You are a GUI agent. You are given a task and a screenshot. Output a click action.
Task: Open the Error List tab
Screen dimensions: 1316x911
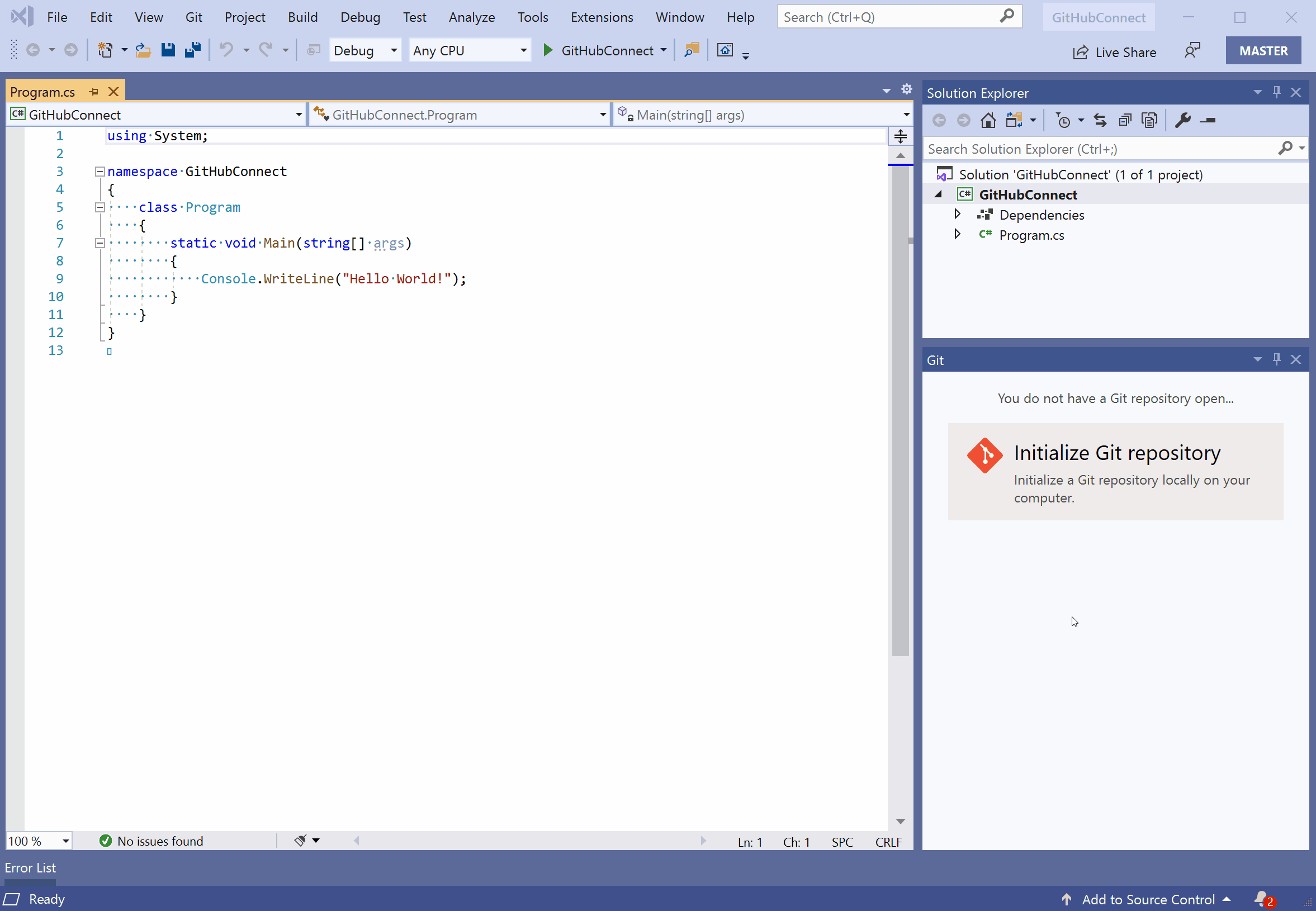(30, 867)
